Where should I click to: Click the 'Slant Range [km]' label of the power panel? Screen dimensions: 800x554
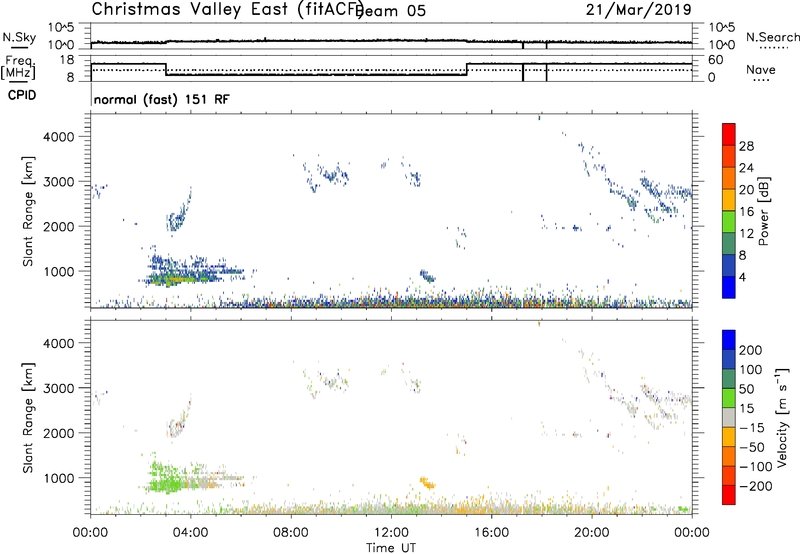[x=28, y=211]
